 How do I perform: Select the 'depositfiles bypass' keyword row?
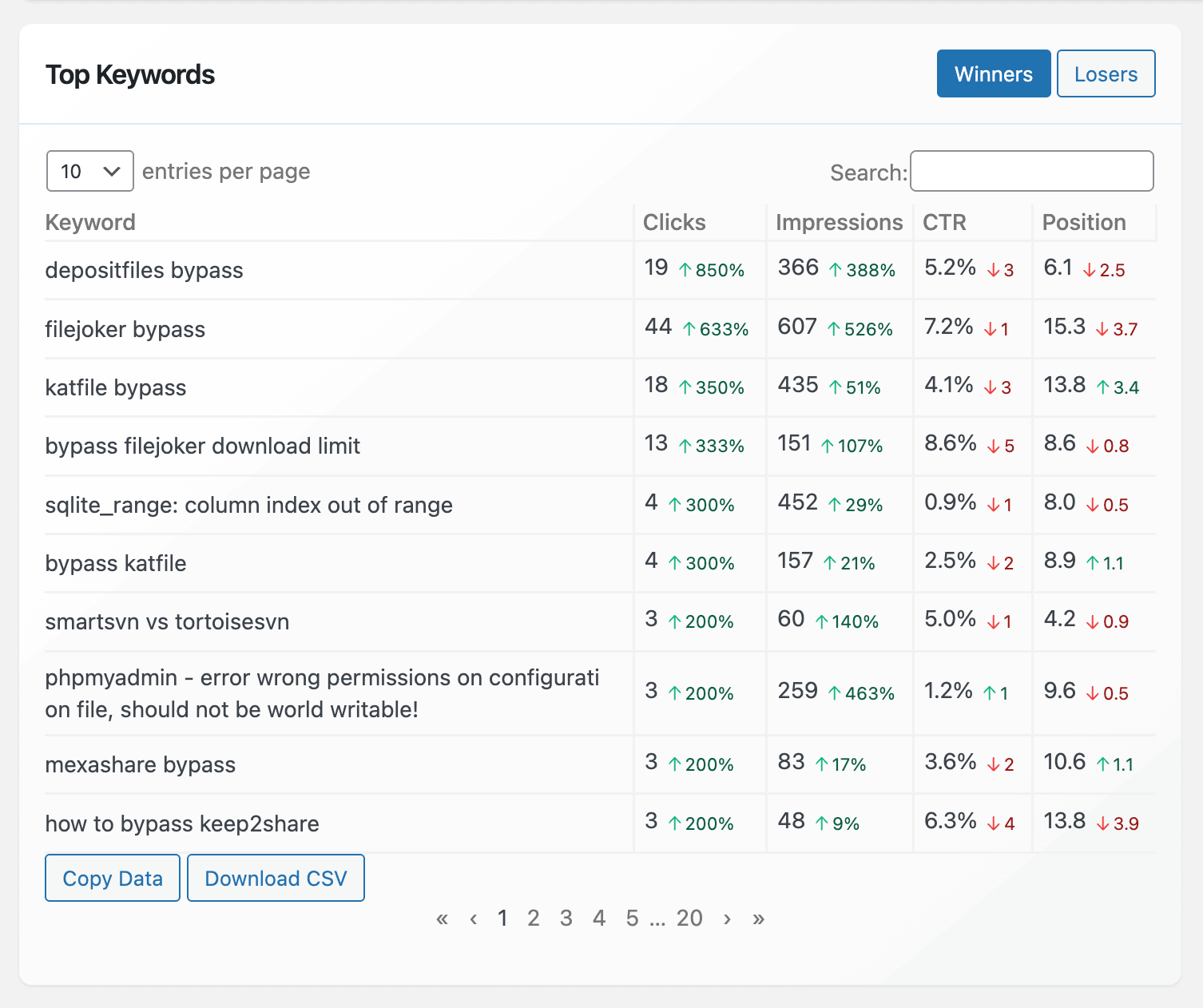click(144, 270)
